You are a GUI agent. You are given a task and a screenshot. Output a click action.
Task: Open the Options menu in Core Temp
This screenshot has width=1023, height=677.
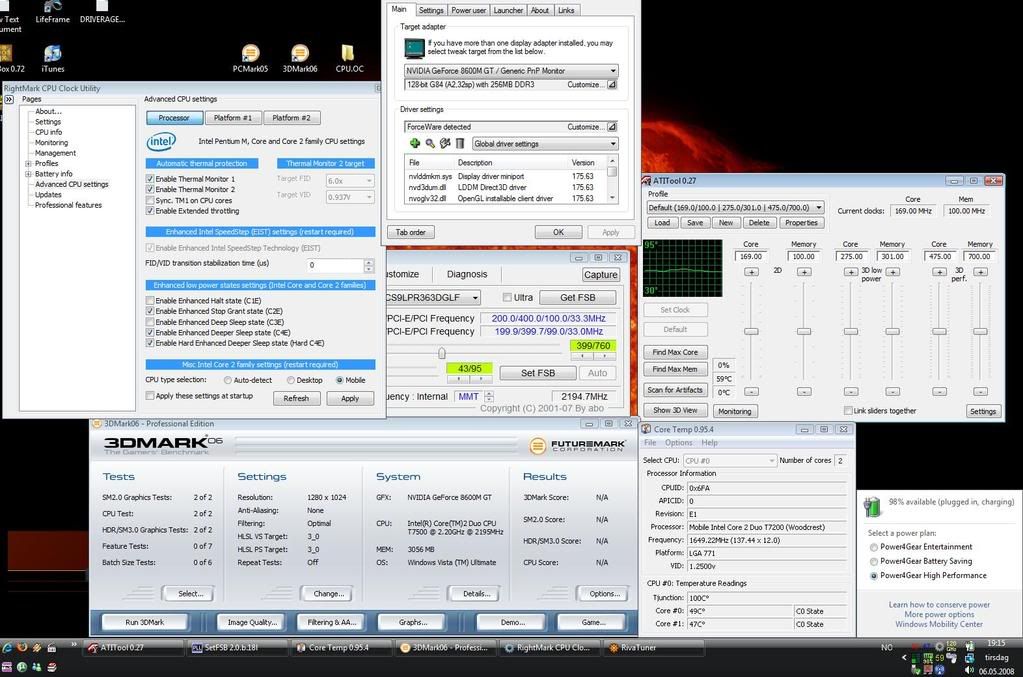(679, 442)
